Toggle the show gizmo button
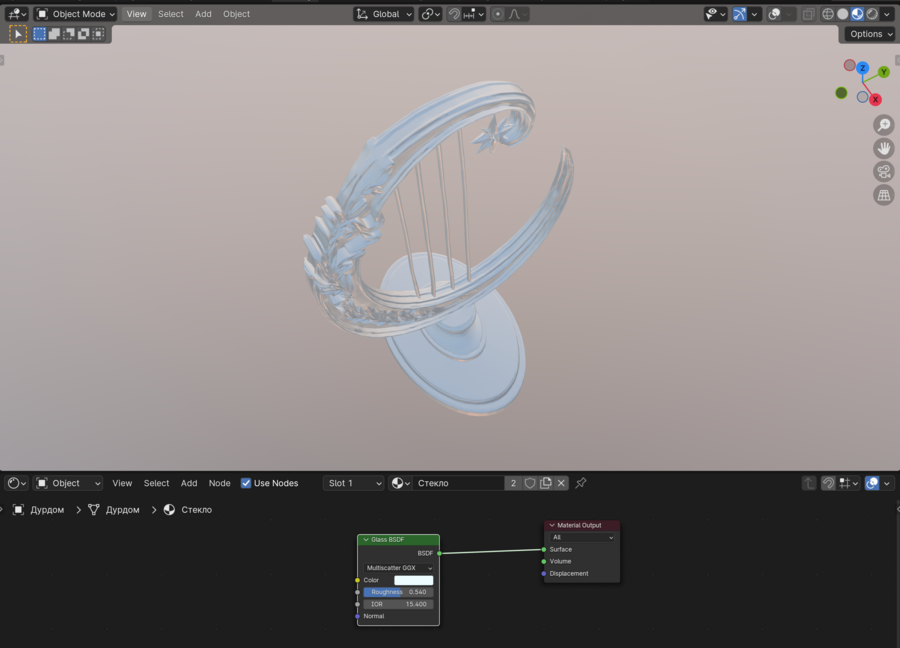 (x=739, y=14)
